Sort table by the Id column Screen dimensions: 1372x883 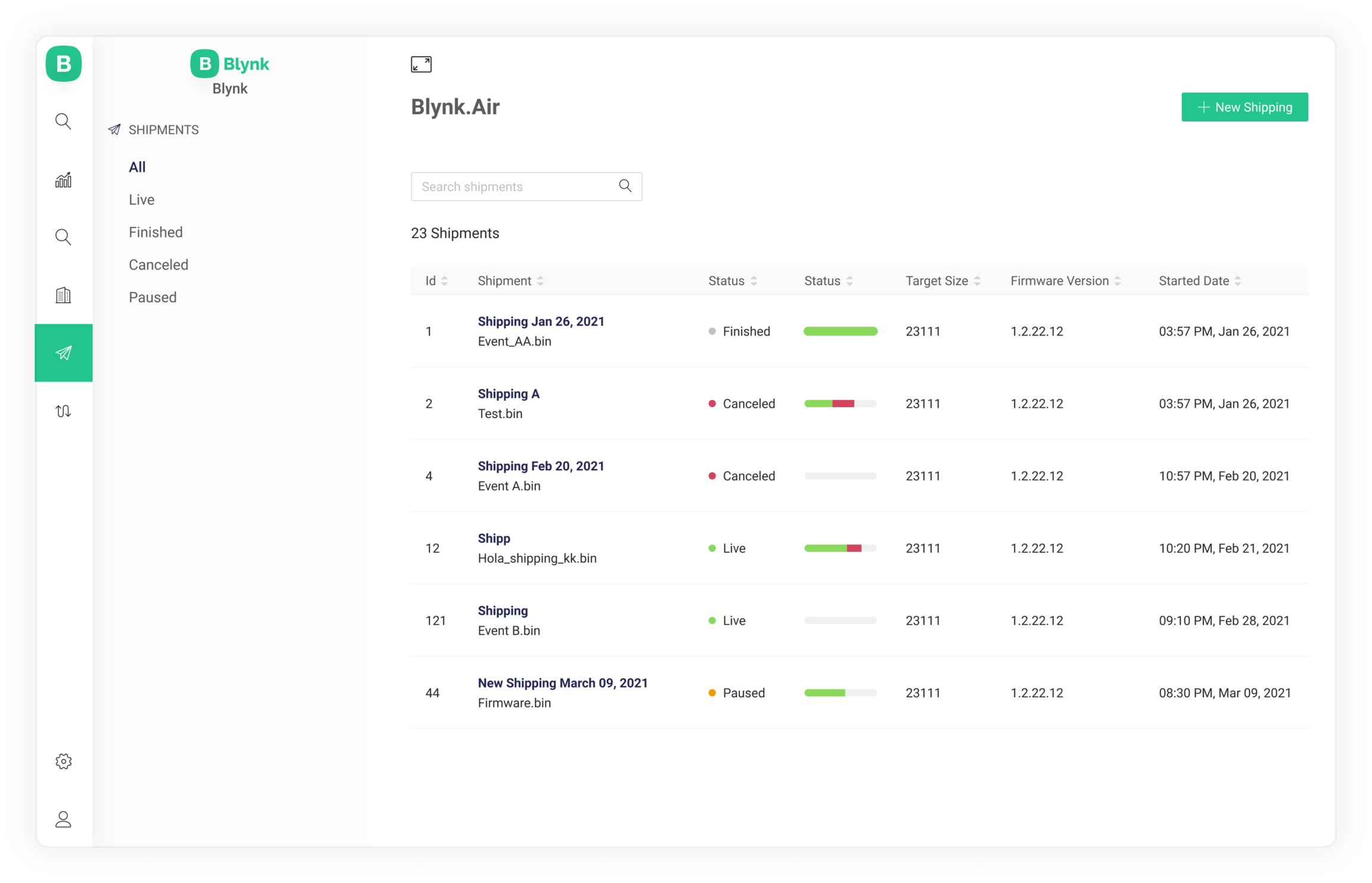444,281
